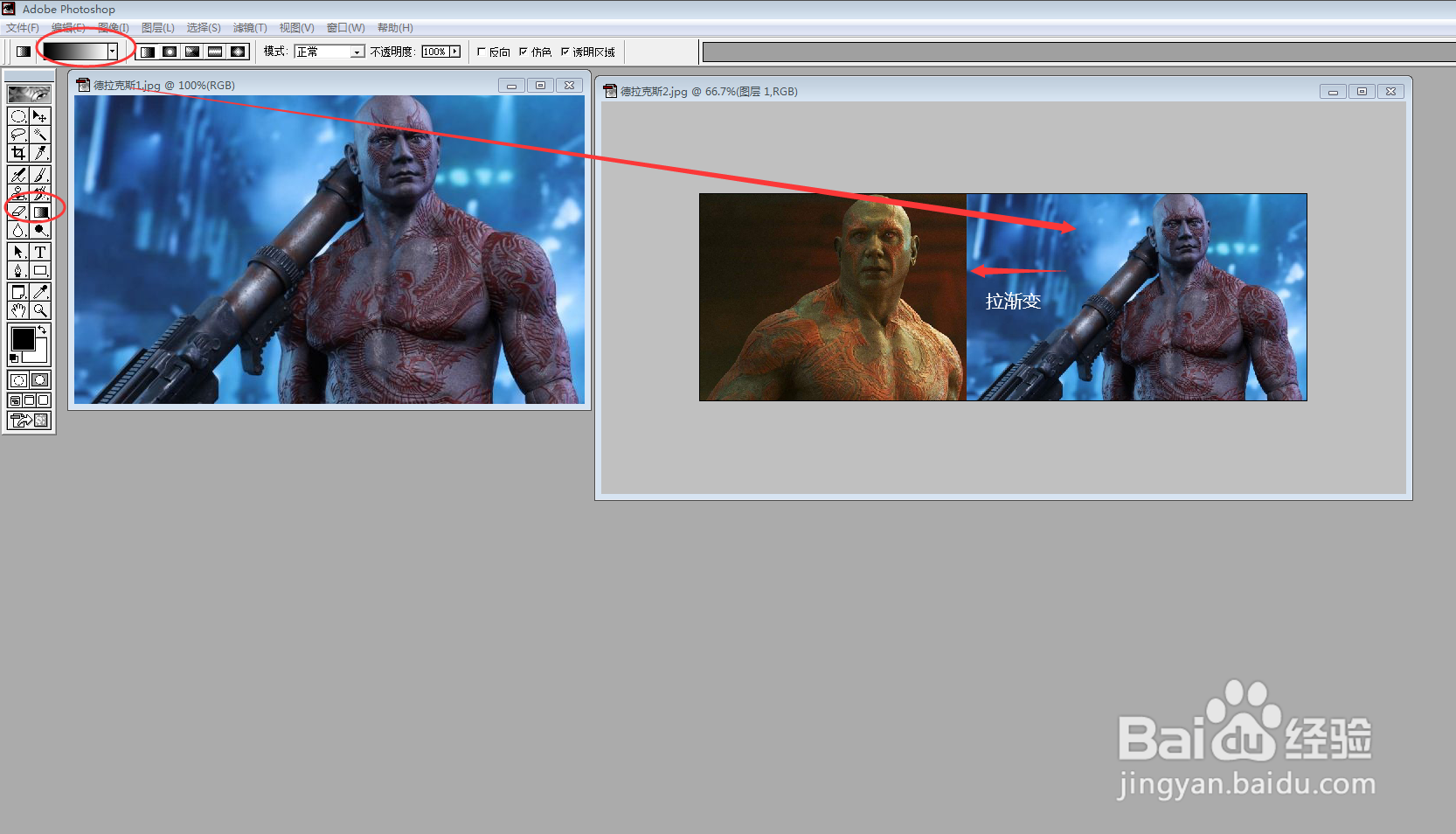
Task: Open the 滤镜(T) menu
Action: (250, 28)
